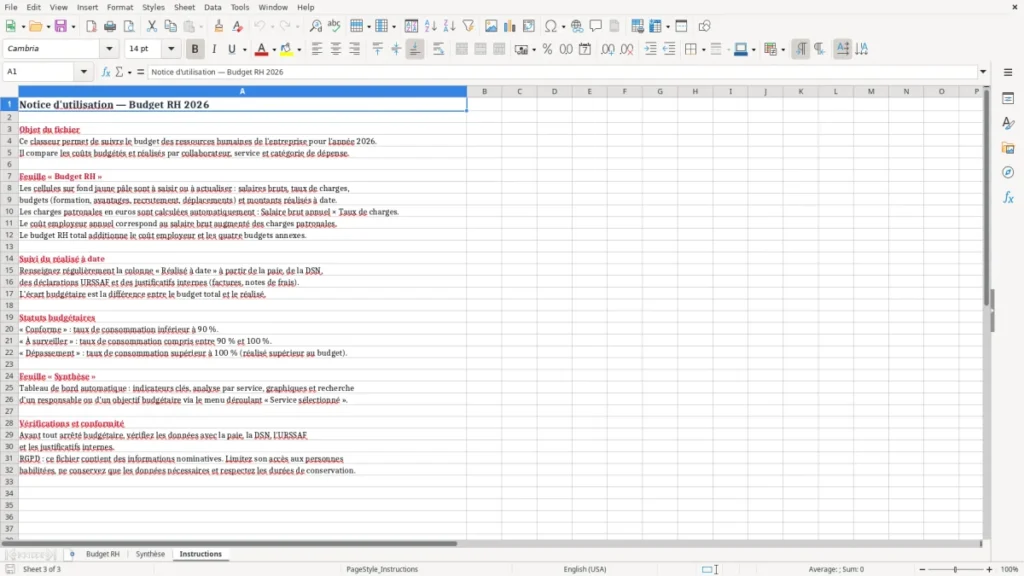Viewport: 1024px width, 576px height.
Task: Center text horizontally
Action: coord(336,49)
